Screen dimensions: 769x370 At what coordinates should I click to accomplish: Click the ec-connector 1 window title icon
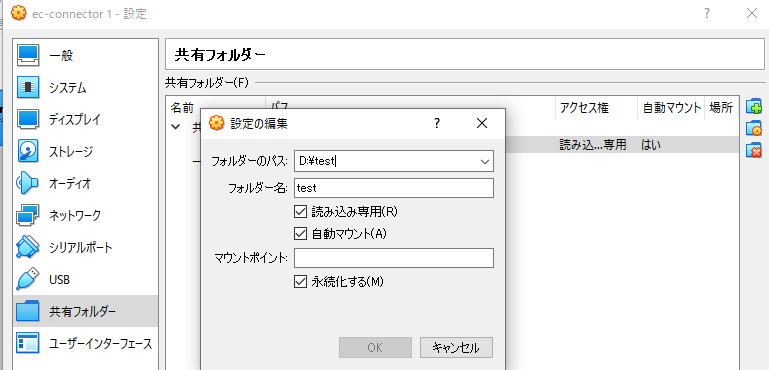tap(18, 13)
